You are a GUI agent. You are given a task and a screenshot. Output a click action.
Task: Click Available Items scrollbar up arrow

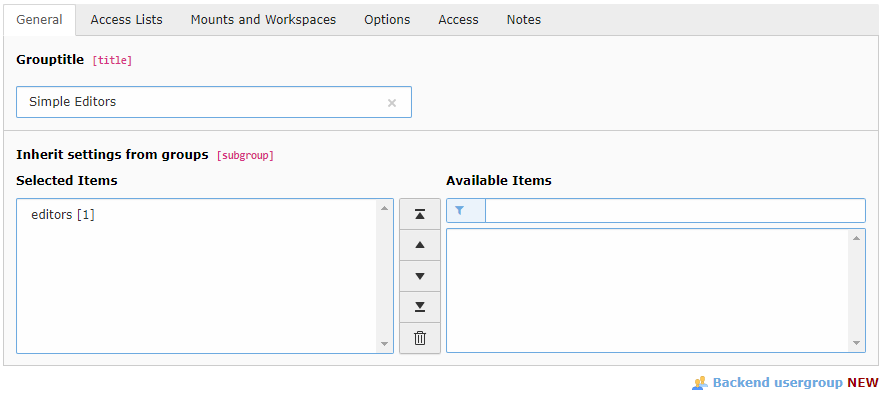click(x=857, y=238)
